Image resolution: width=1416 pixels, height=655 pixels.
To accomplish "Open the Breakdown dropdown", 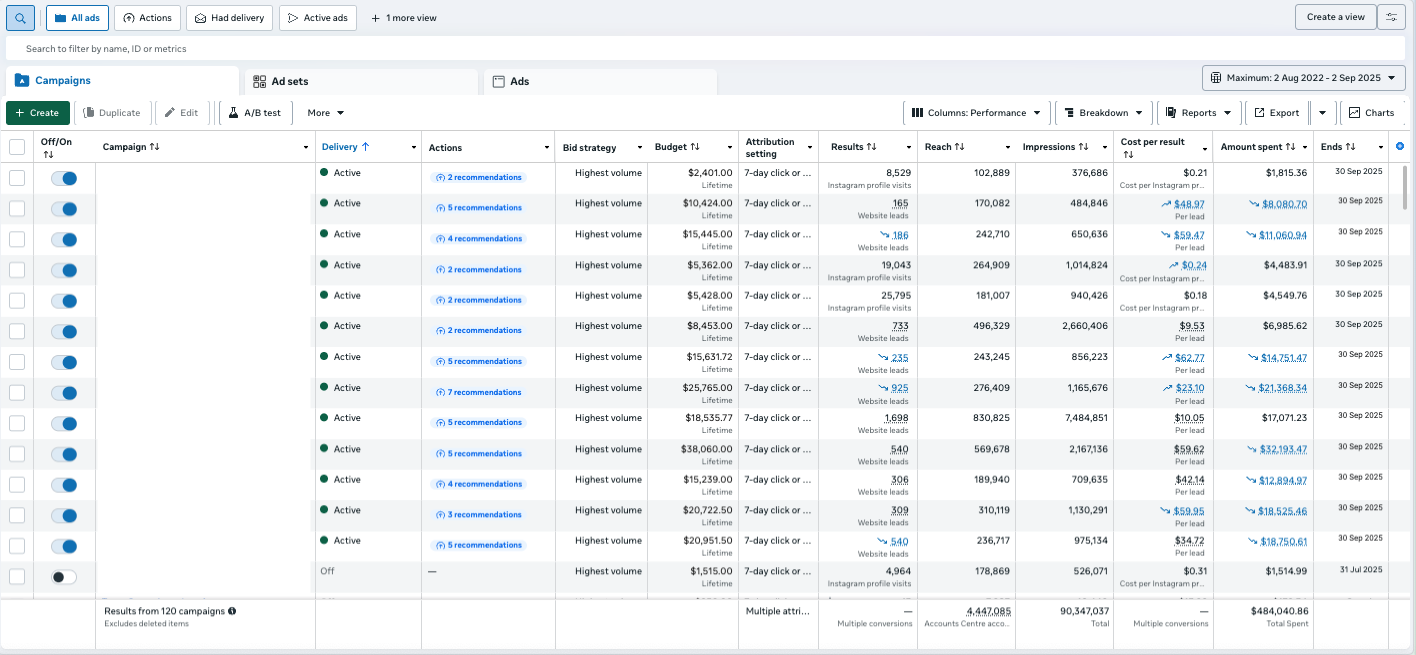I will (x=1103, y=113).
